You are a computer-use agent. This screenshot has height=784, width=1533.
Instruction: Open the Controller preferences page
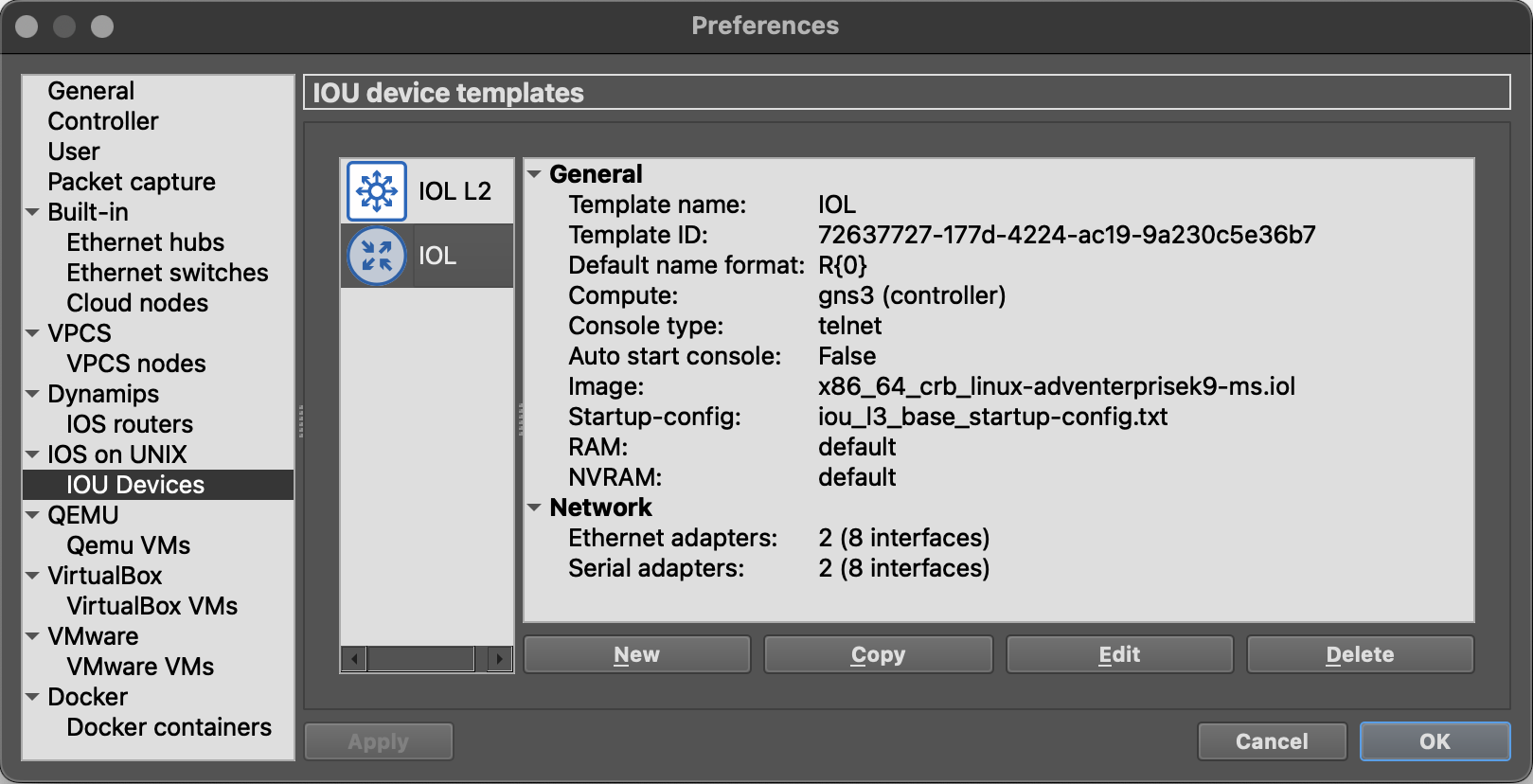tap(103, 121)
